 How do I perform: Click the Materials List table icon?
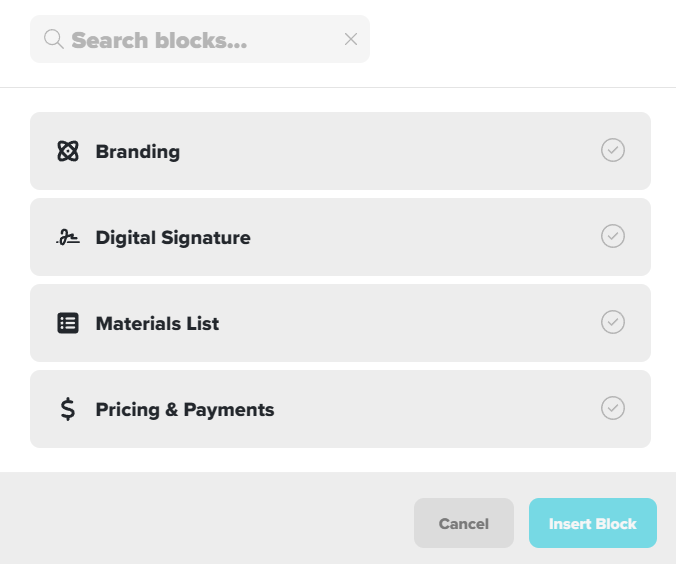click(x=68, y=323)
